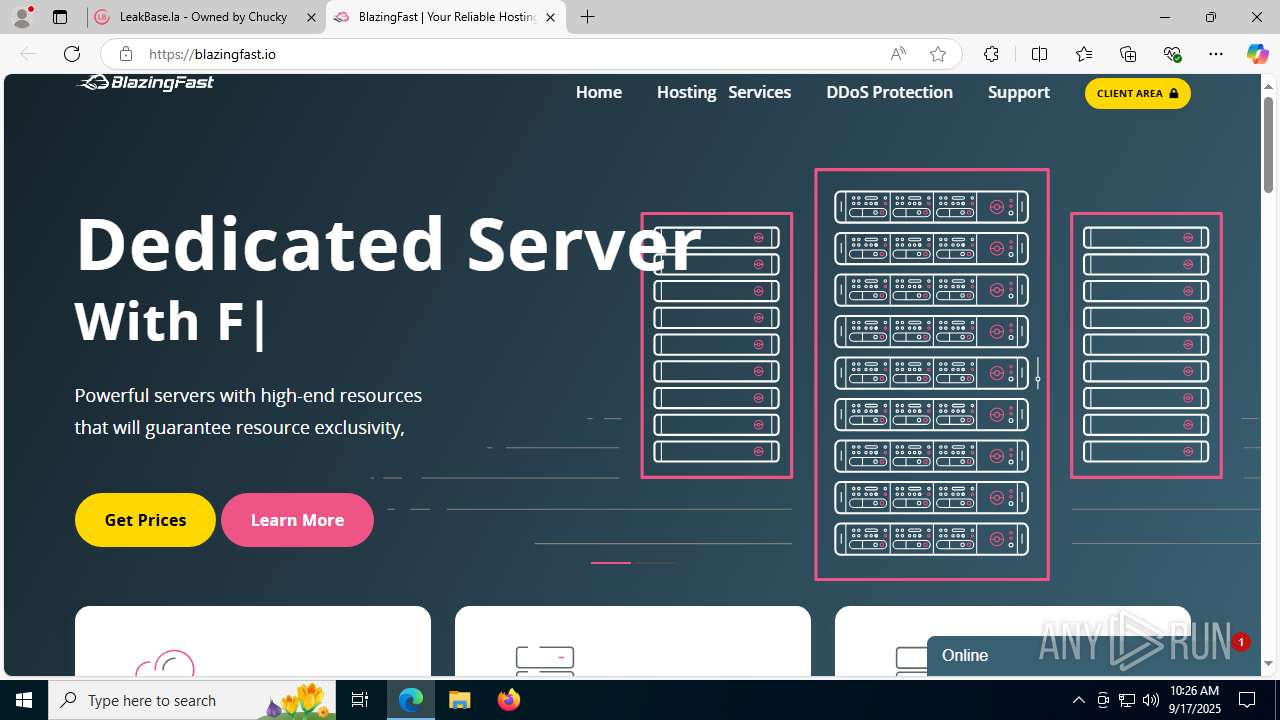Screen dimensions: 1280x720
Task: Open the Favorites list icon
Action: (1084, 54)
